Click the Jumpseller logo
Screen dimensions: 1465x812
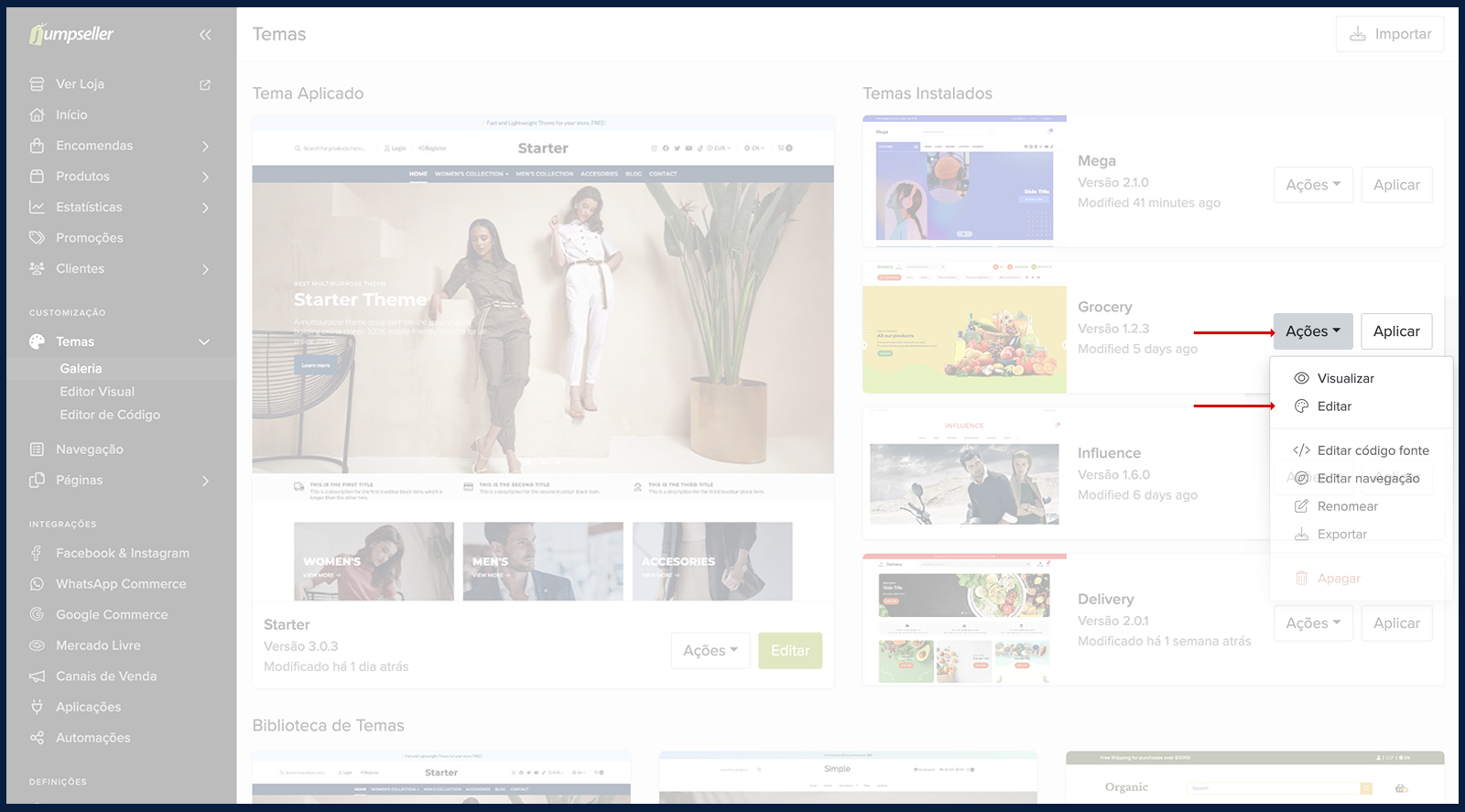tap(71, 34)
